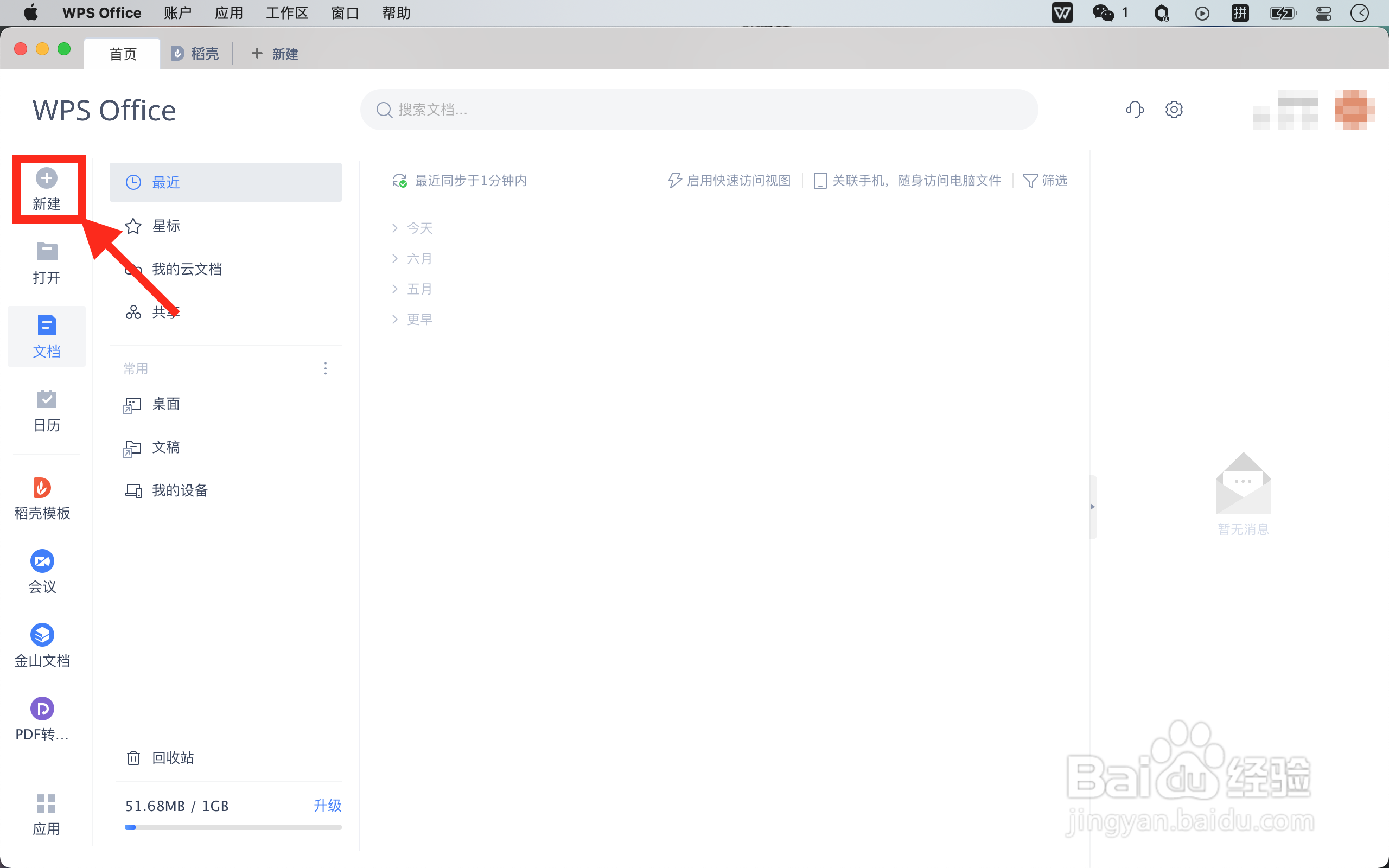Screen dimensions: 1389x868
Task: Open the input method 拼 icon
Action: click(1240, 12)
